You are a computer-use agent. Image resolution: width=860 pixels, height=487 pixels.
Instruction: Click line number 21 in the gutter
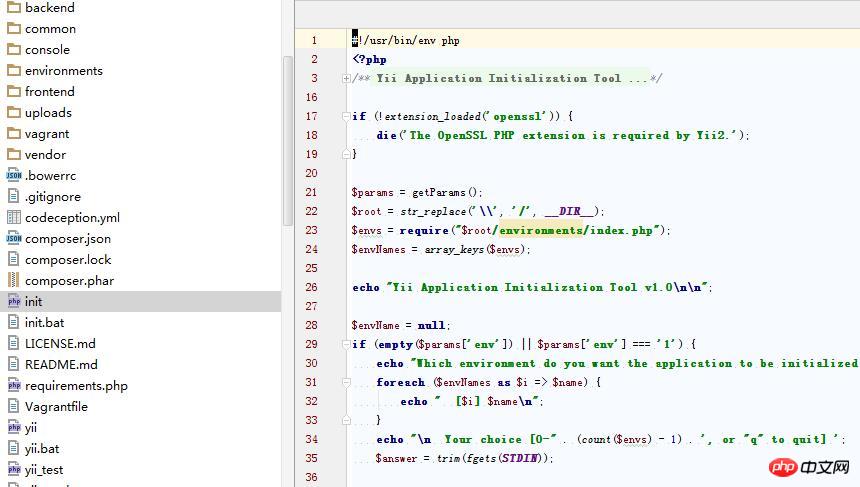click(312, 192)
